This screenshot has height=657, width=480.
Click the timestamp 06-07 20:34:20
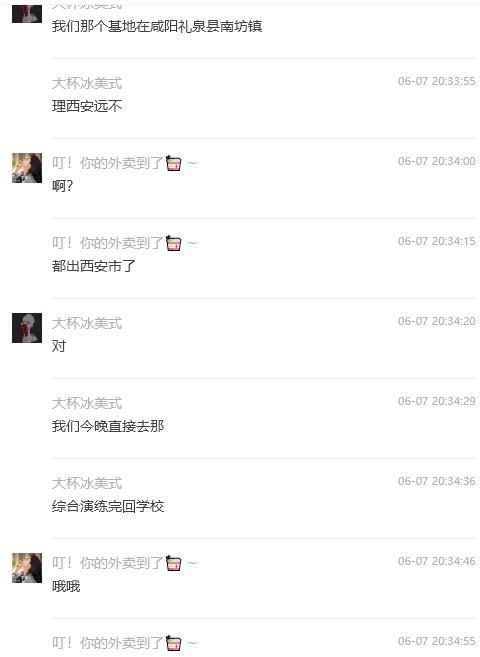436,321
